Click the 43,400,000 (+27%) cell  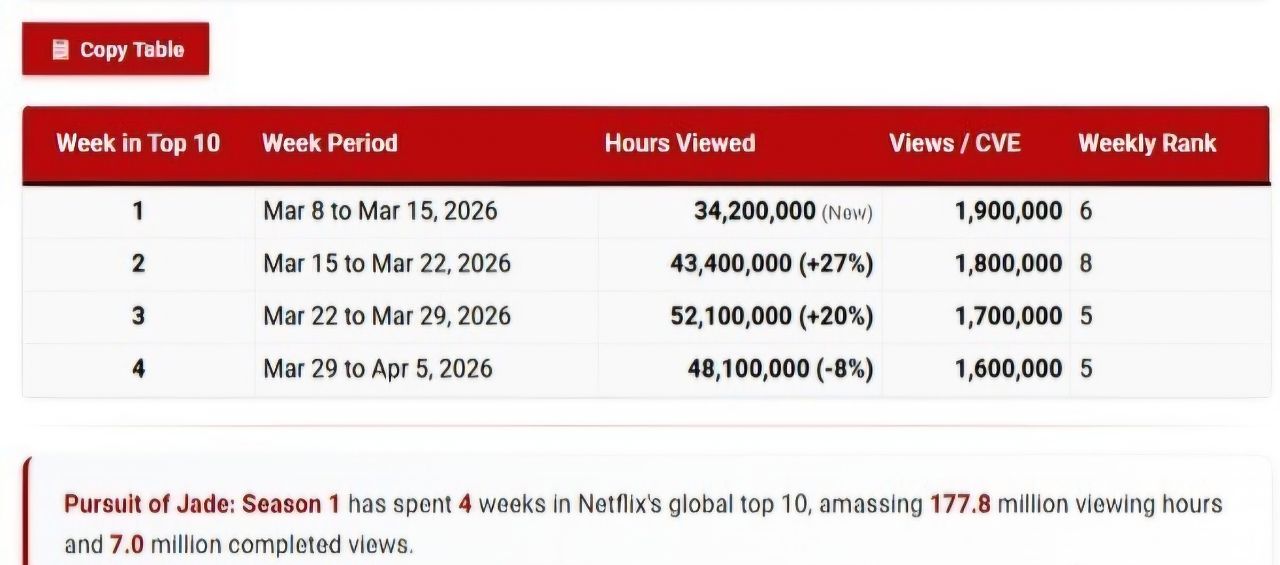click(x=771, y=264)
